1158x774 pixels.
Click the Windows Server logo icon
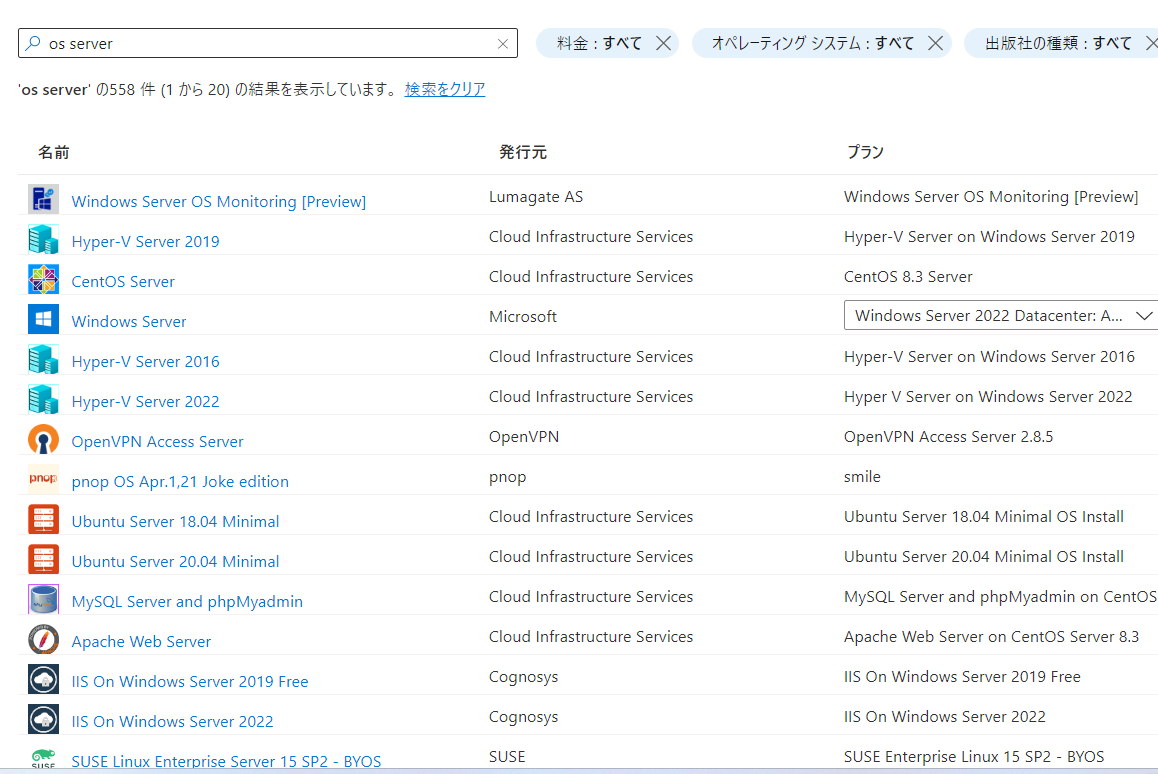coord(44,319)
